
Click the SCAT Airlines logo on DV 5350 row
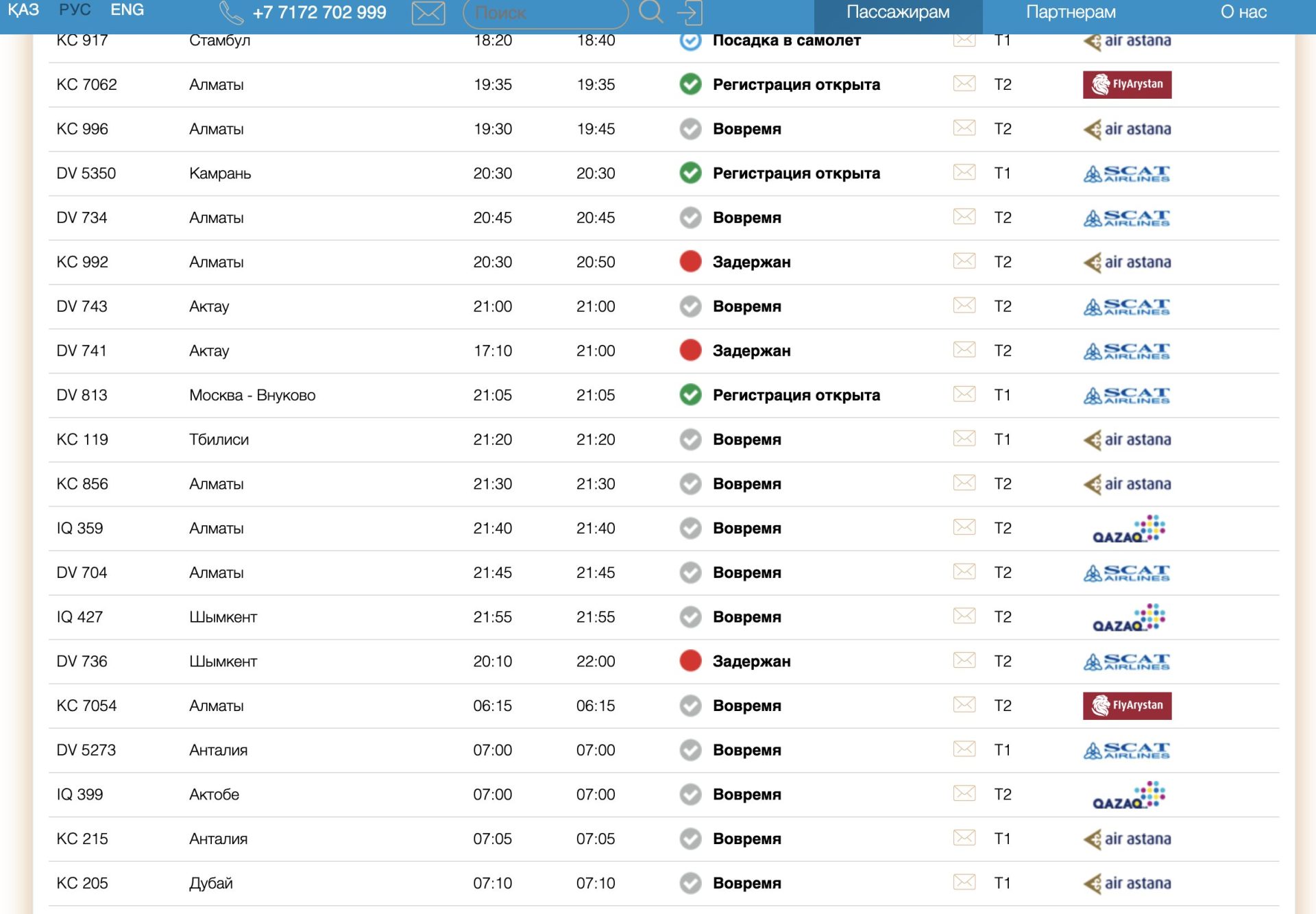click(1126, 173)
